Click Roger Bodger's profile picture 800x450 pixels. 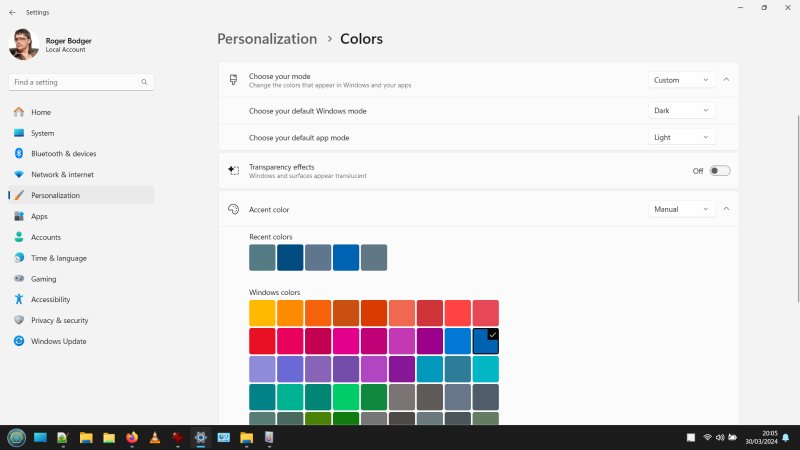pyautogui.click(x=23, y=44)
